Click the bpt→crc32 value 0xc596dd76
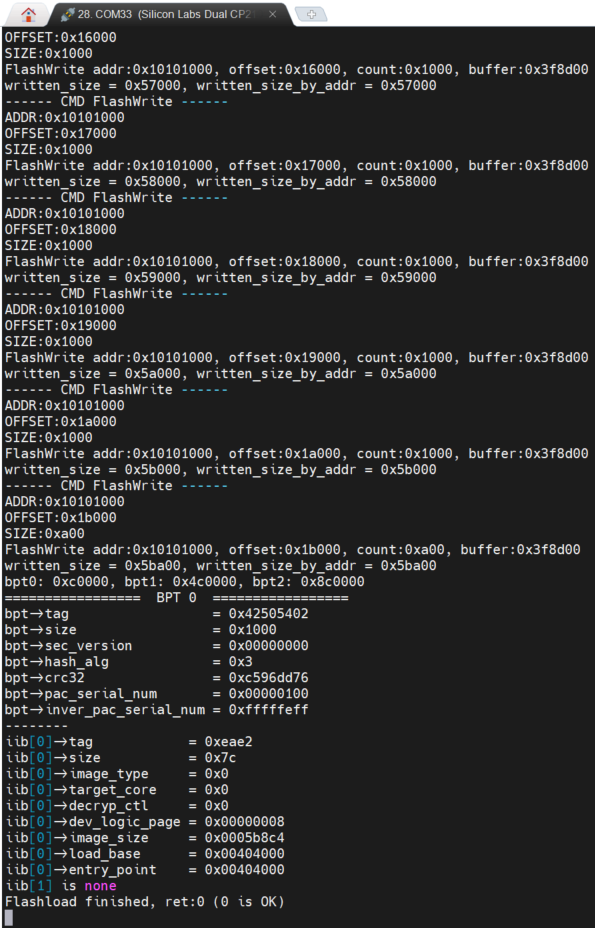 268,678
